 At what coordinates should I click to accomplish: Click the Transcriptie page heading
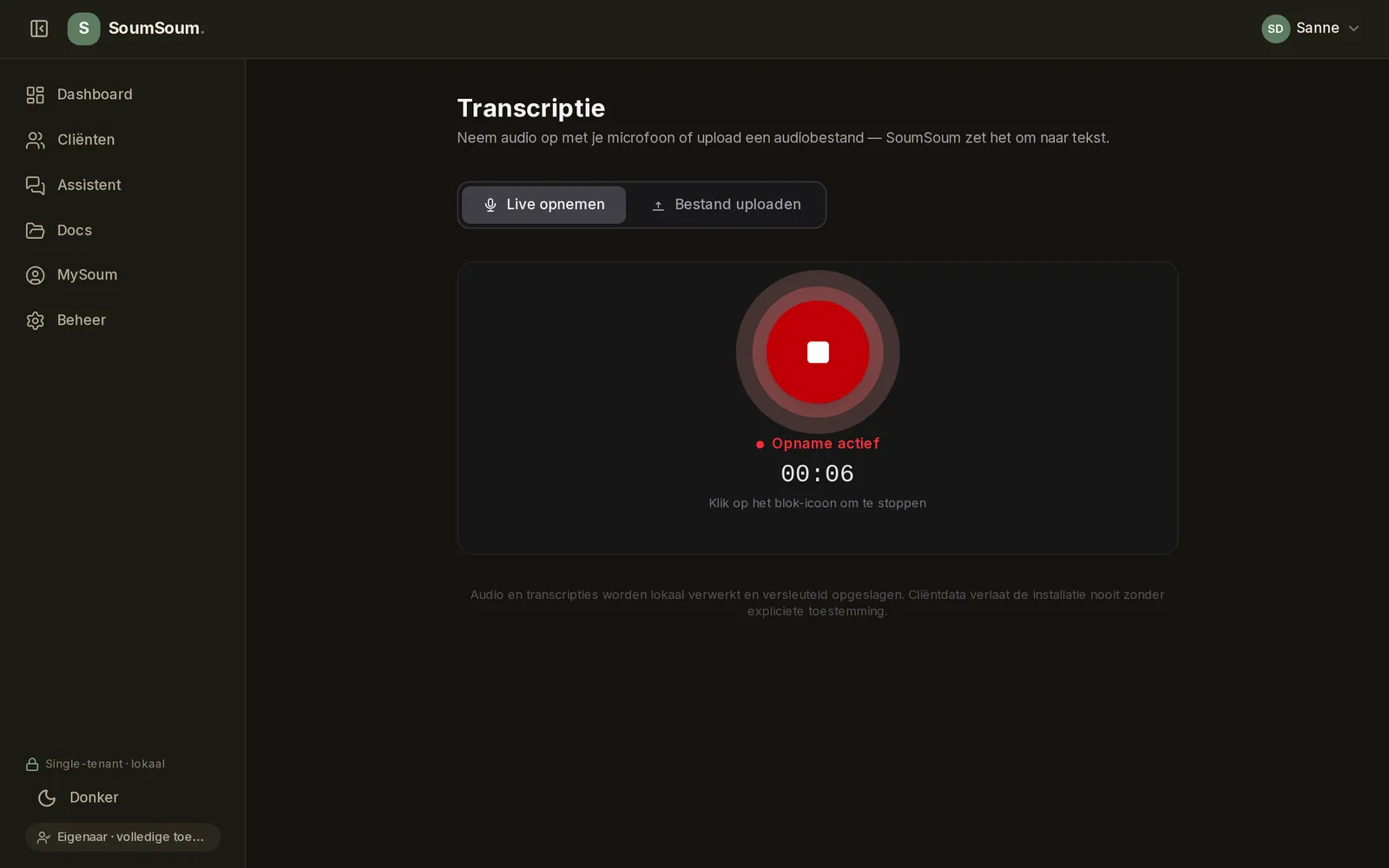pos(531,108)
